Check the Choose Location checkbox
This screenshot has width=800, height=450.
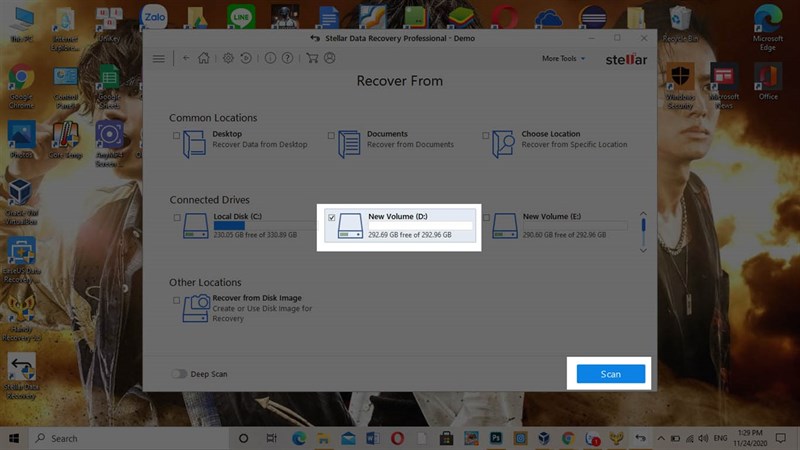point(486,136)
